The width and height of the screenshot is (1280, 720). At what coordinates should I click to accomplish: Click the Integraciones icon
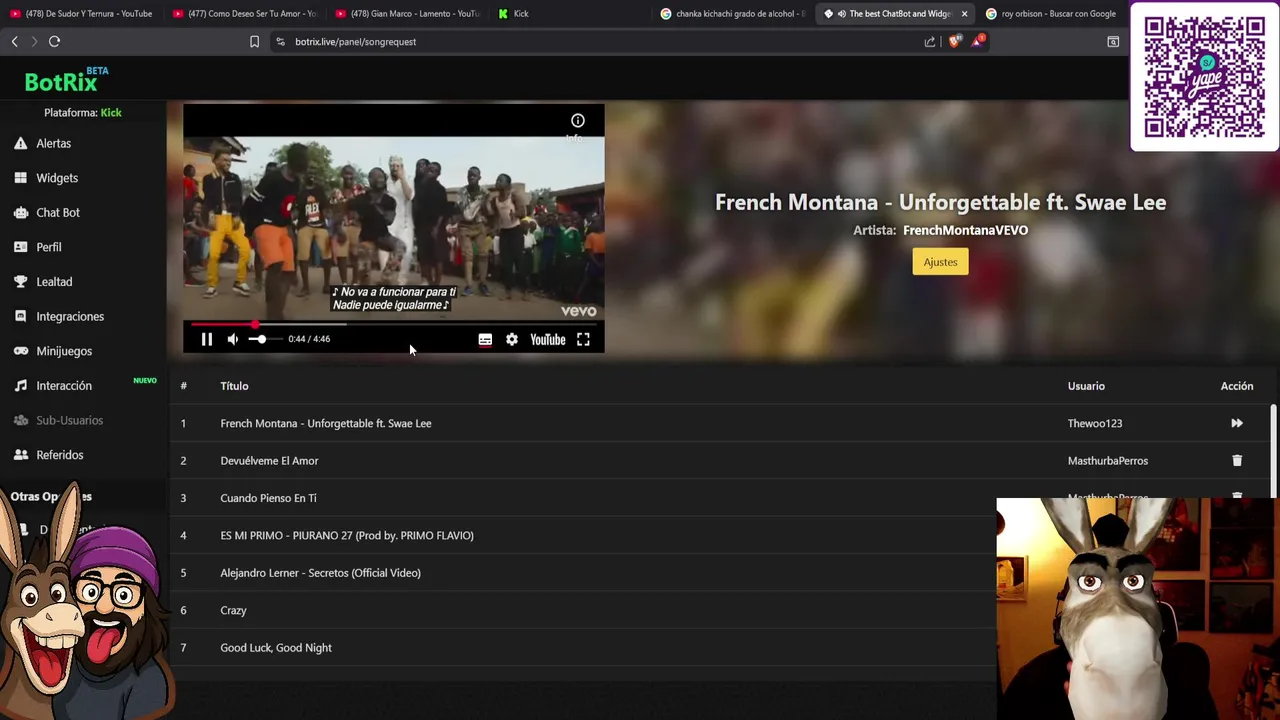[20, 316]
